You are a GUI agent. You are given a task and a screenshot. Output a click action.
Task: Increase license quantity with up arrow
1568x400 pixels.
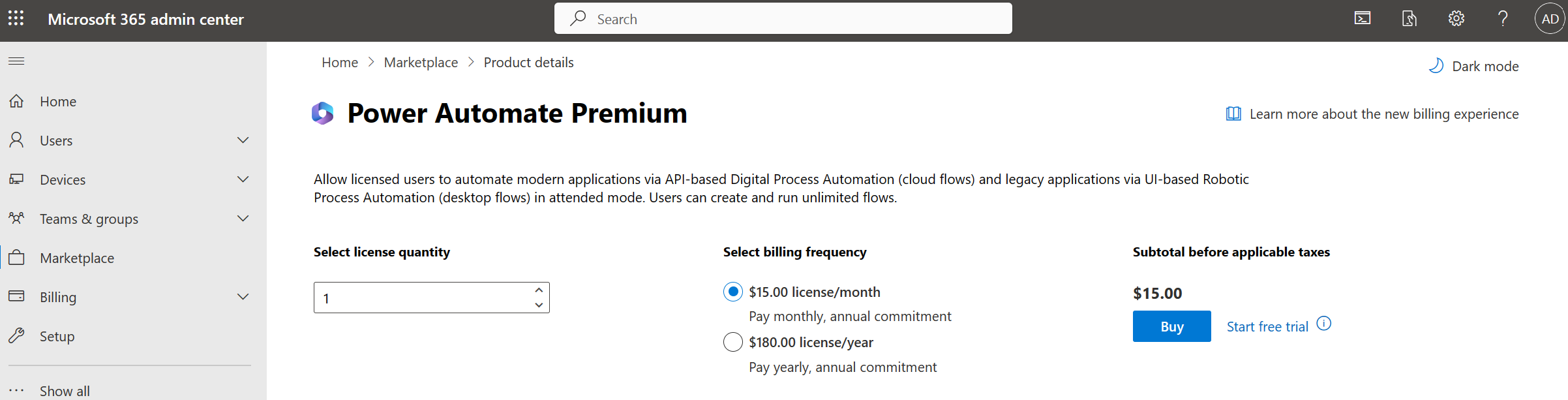[539, 290]
